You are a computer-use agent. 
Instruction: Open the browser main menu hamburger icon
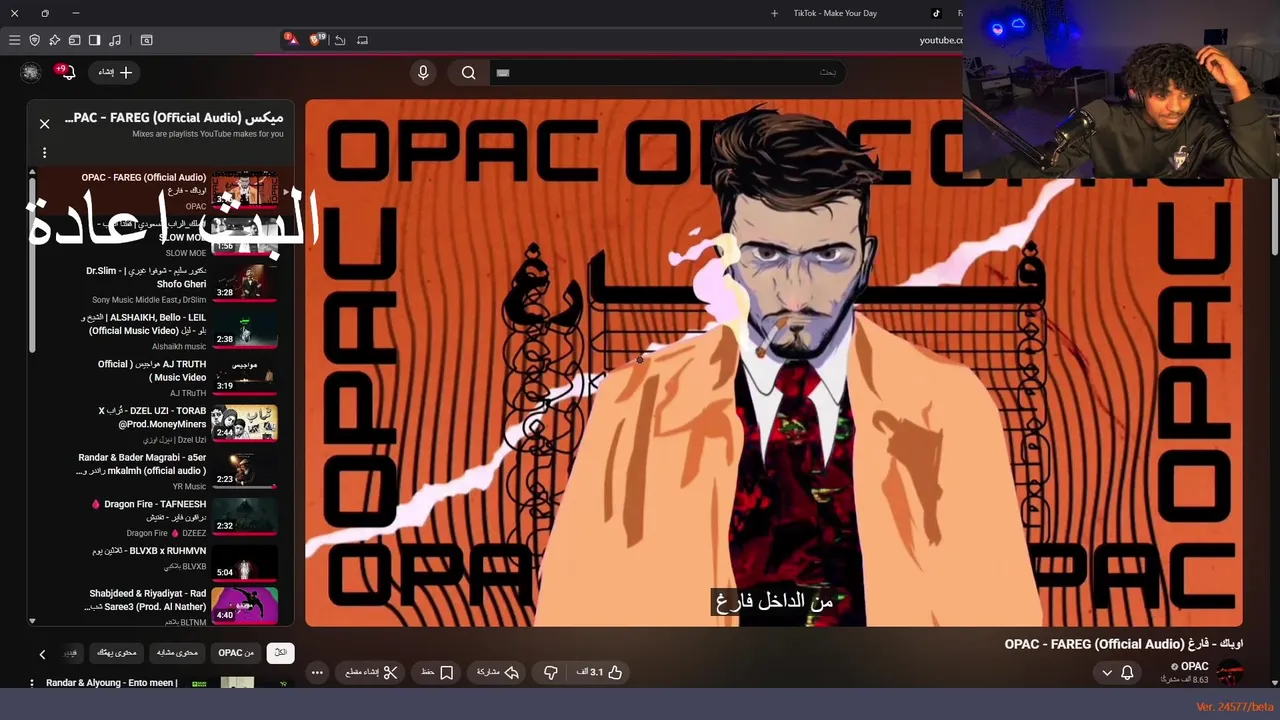[x=14, y=40]
